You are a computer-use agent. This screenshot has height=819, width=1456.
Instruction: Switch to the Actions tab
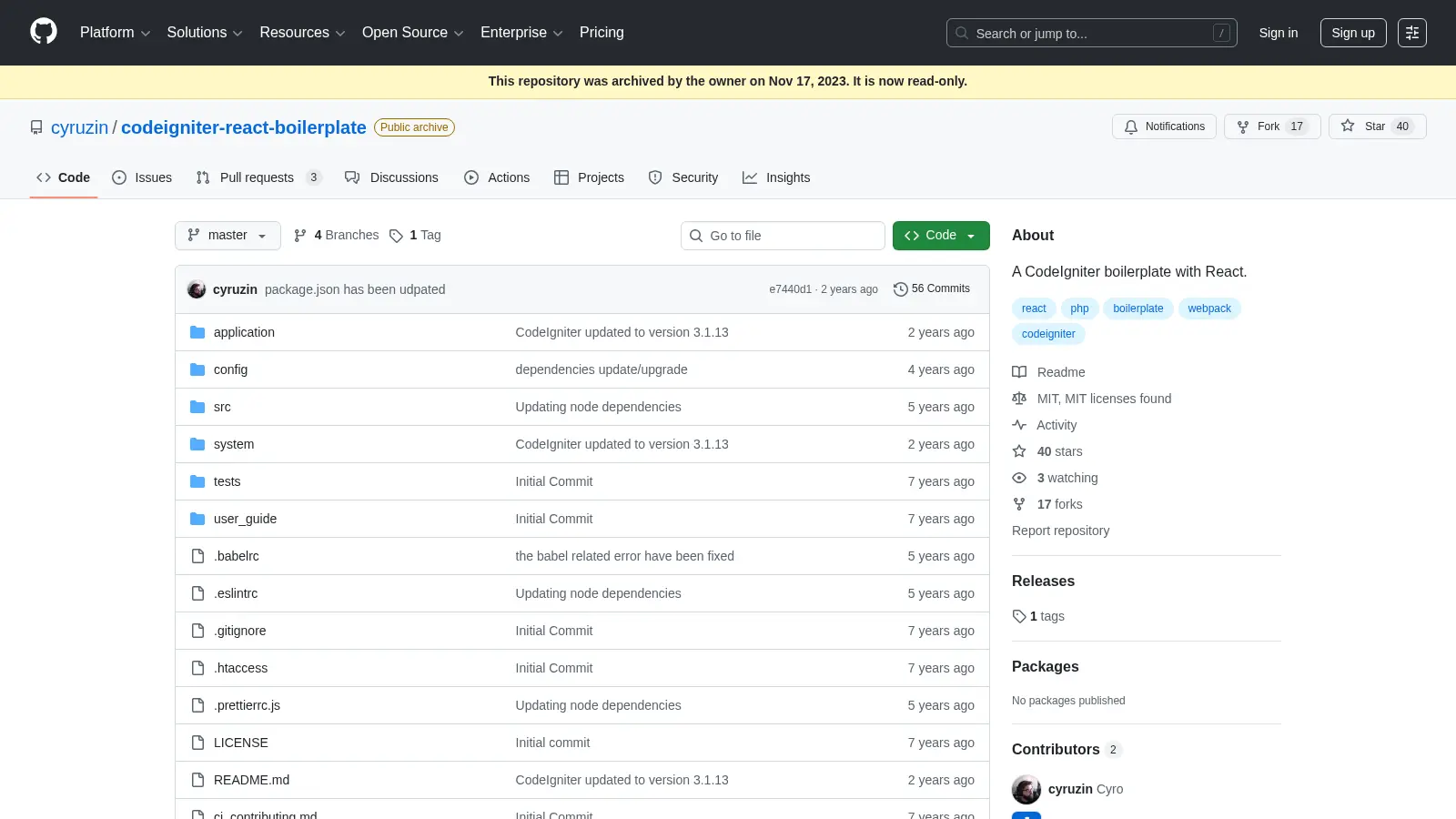click(x=497, y=177)
